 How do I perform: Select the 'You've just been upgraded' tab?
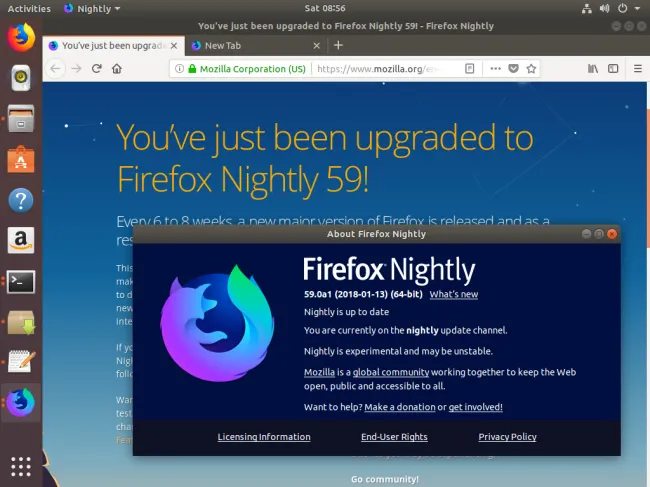(x=114, y=46)
